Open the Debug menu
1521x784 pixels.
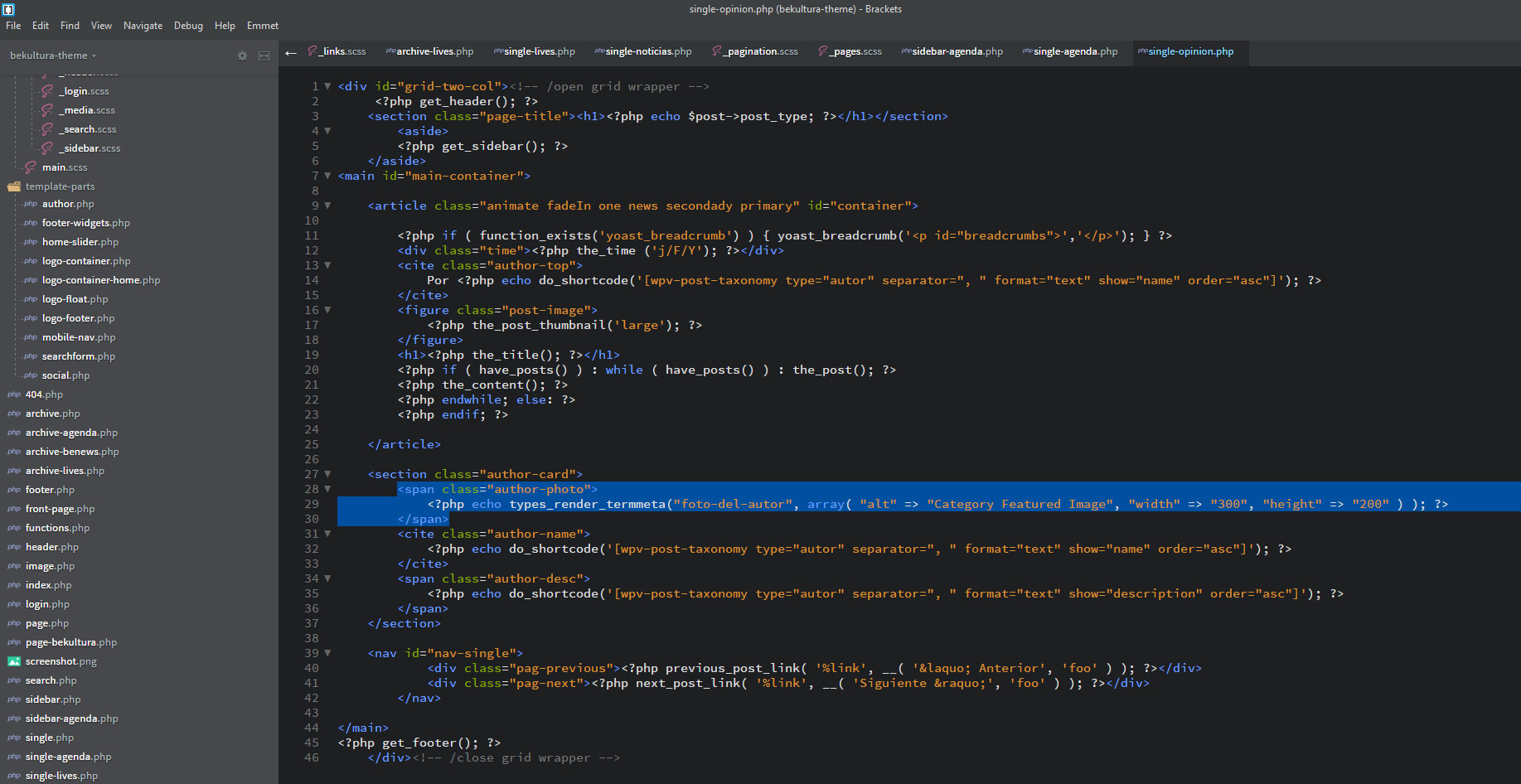pyautogui.click(x=188, y=26)
